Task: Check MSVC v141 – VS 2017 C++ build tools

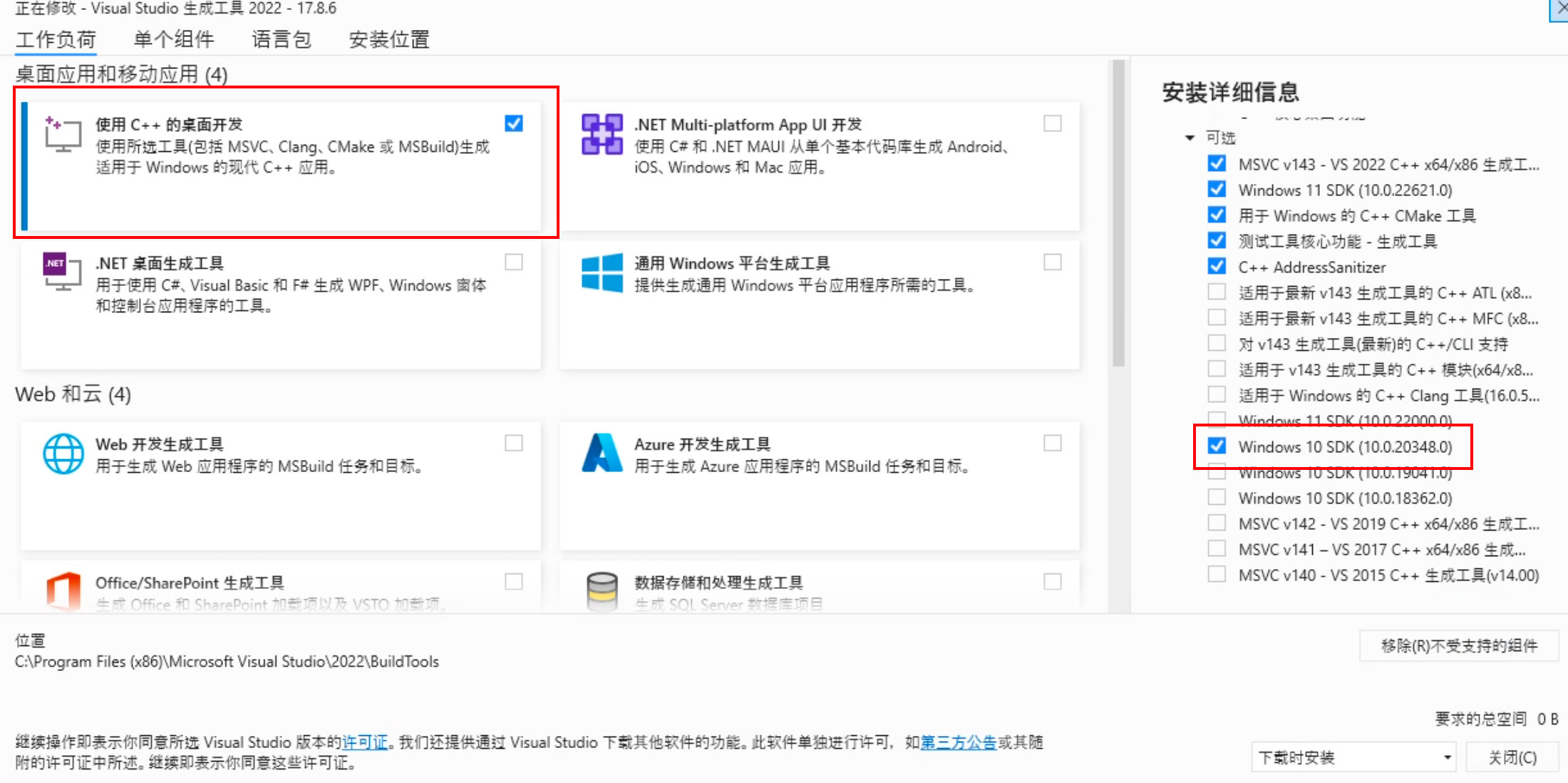Action: (x=1217, y=548)
